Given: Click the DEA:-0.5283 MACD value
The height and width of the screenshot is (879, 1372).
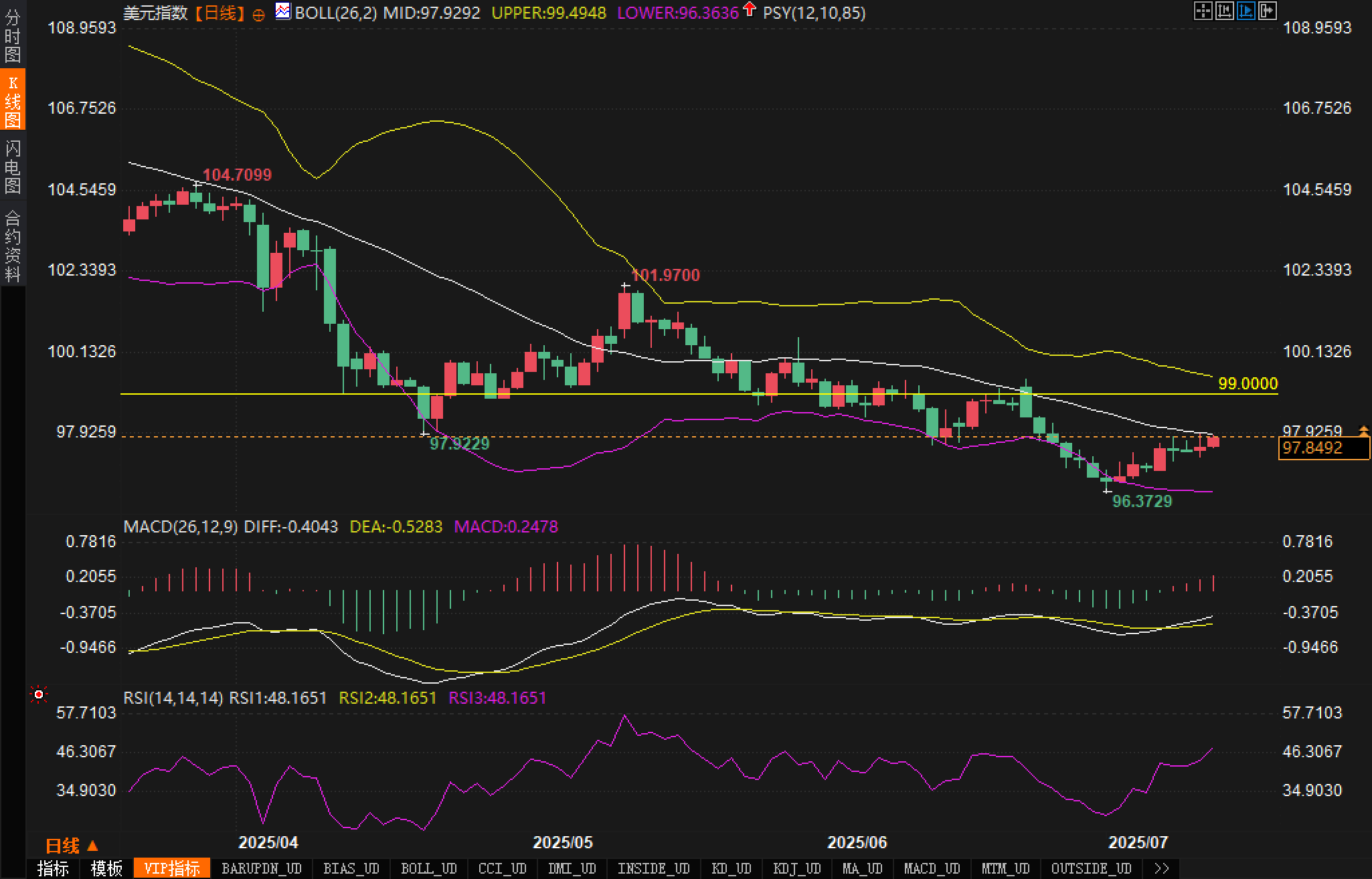Looking at the screenshot, I should point(396,526).
